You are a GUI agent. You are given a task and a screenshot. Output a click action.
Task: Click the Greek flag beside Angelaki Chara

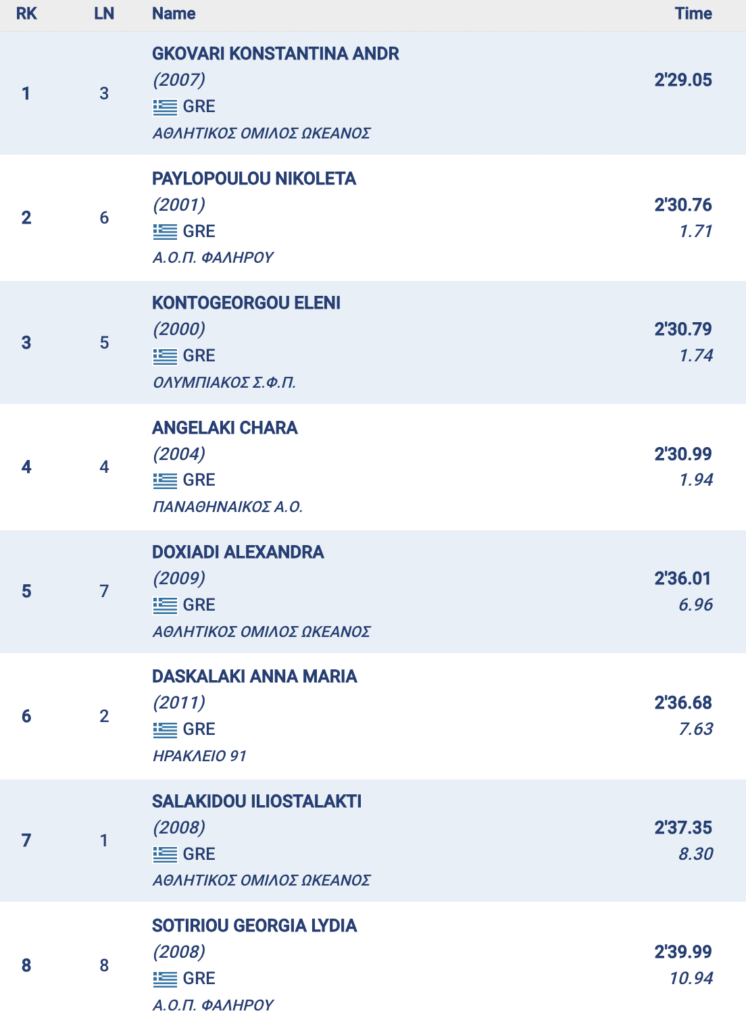pyautogui.click(x=165, y=480)
